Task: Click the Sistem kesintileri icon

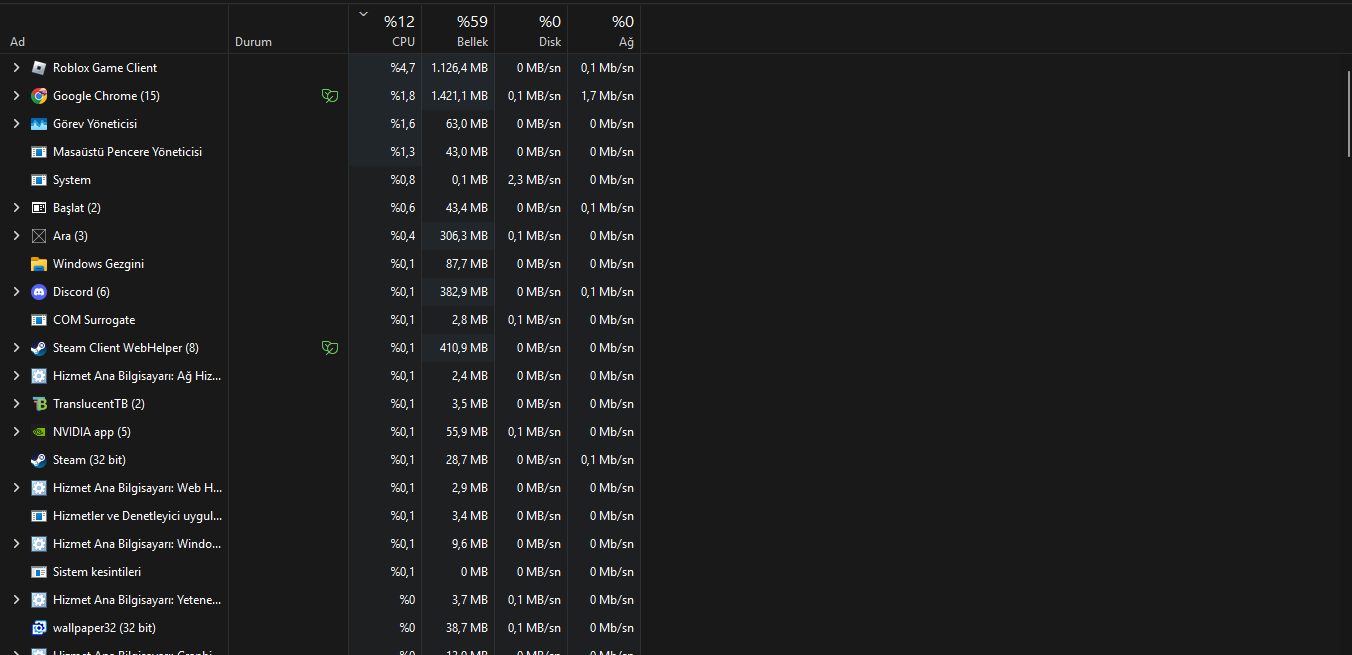Action: pyautogui.click(x=39, y=572)
